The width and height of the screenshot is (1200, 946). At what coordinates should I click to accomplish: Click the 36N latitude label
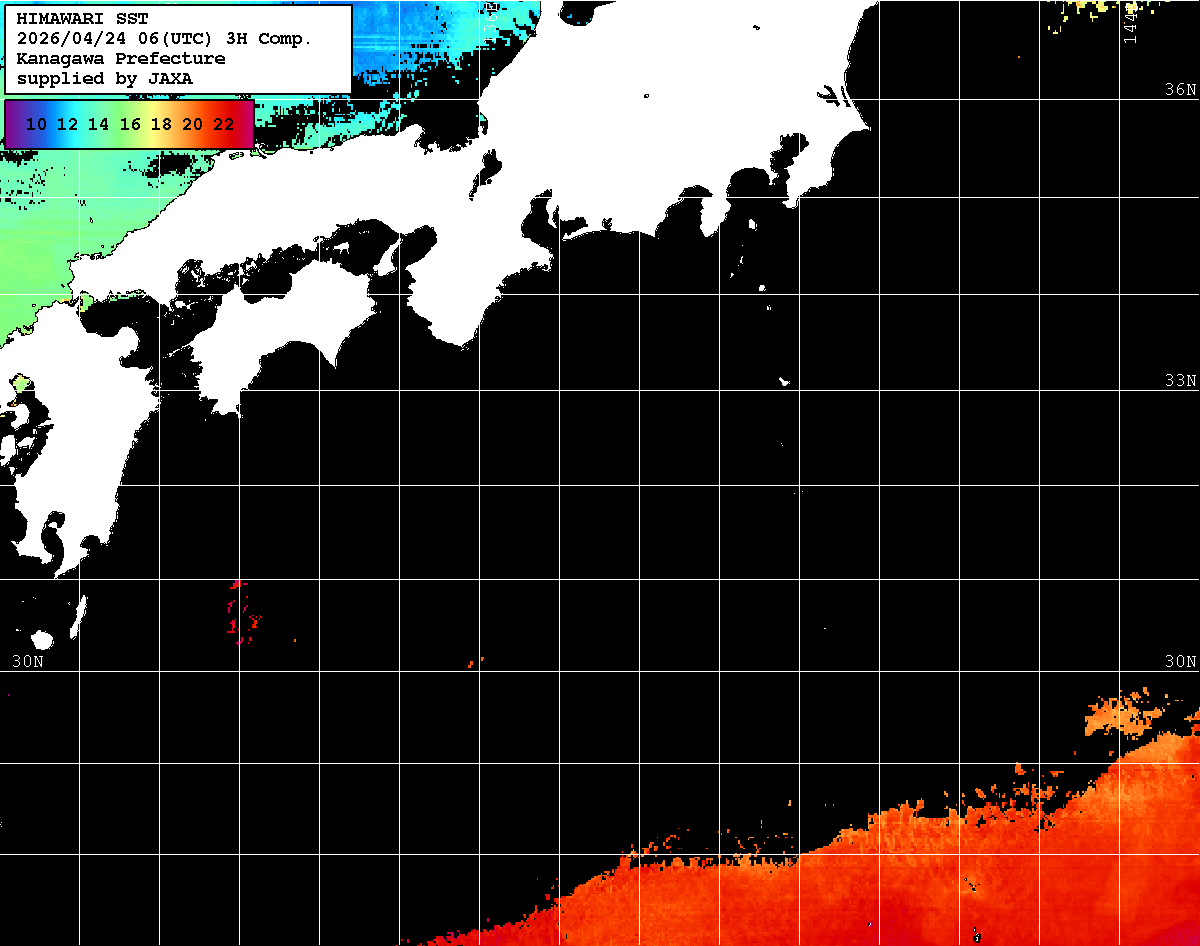pyautogui.click(x=1180, y=89)
